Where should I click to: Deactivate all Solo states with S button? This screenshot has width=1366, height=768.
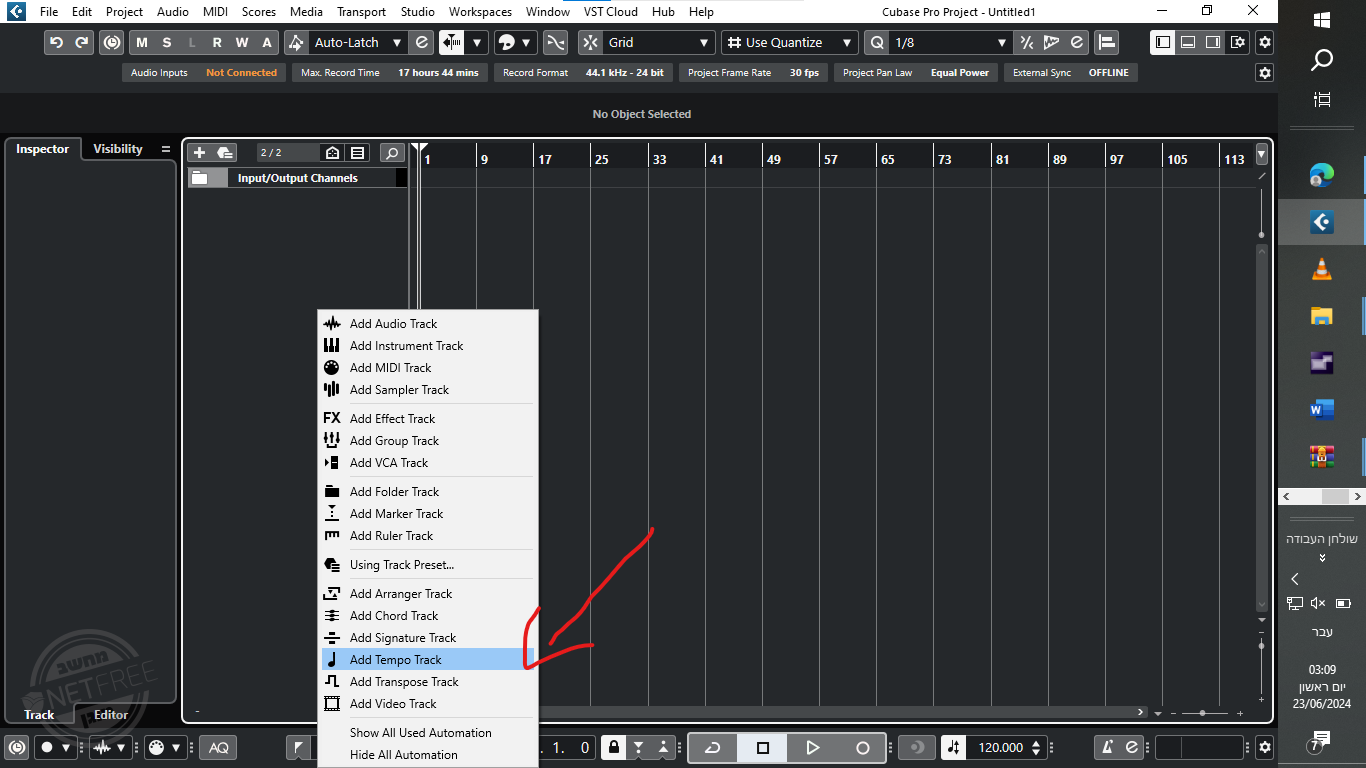pos(167,43)
